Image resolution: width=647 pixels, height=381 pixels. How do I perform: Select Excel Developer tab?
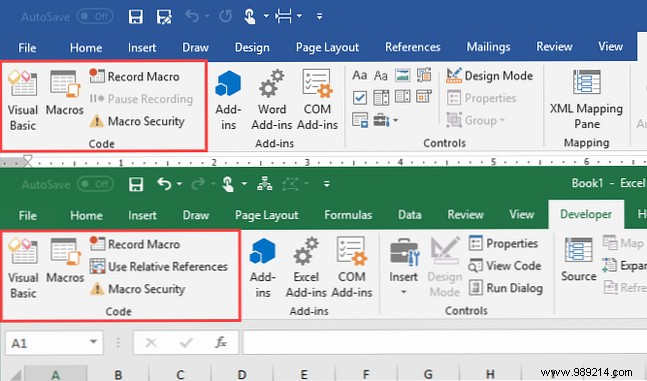pyautogui.click(x=586, y=214)
